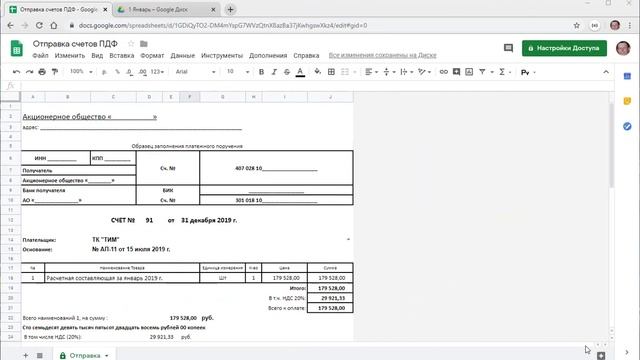Screen dimensions: 640x360
Task: Open Google account avatar in Sheets
Action: pos(623,48)
